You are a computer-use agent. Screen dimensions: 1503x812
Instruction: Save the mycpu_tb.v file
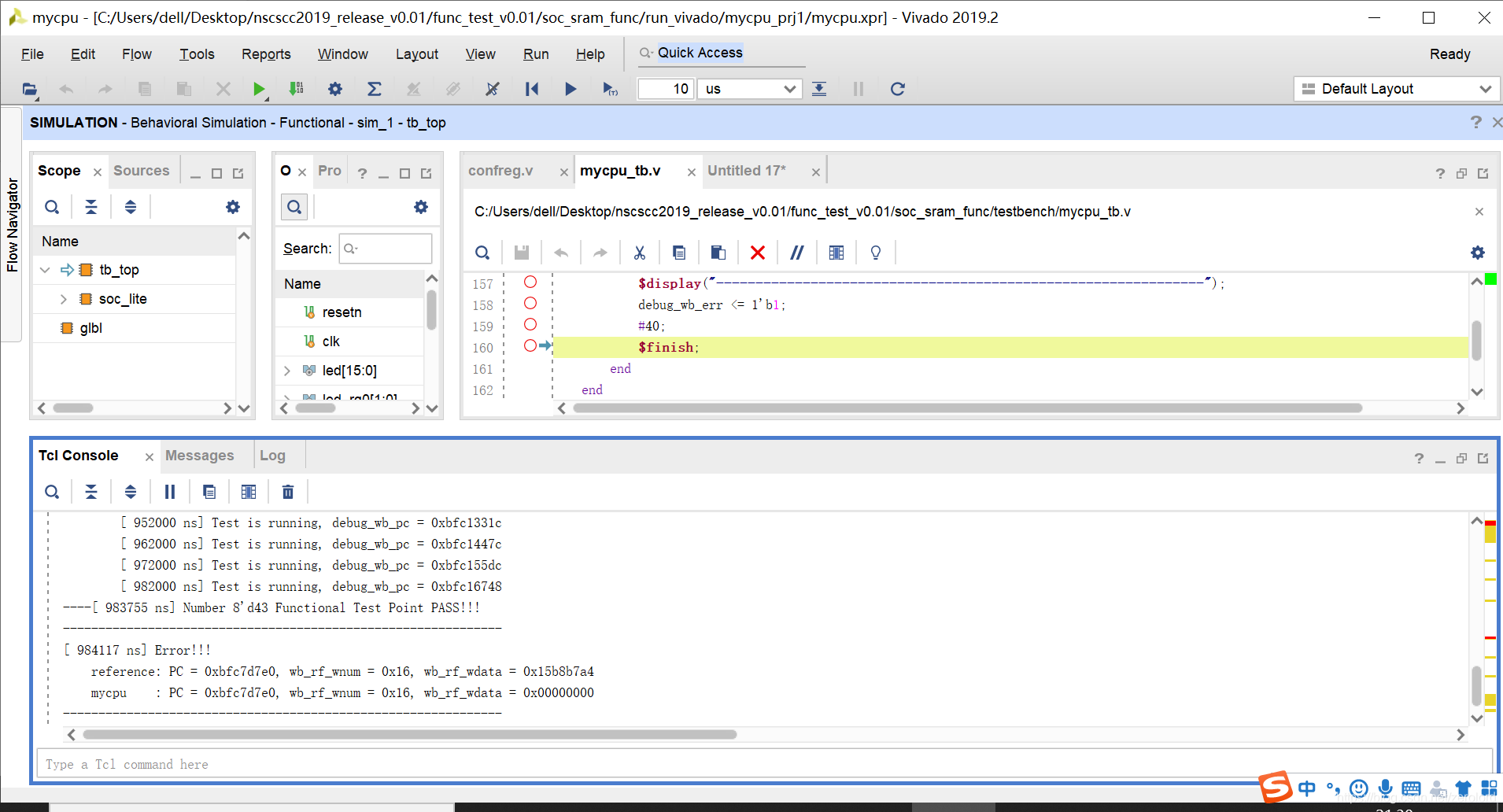point(522,253)
